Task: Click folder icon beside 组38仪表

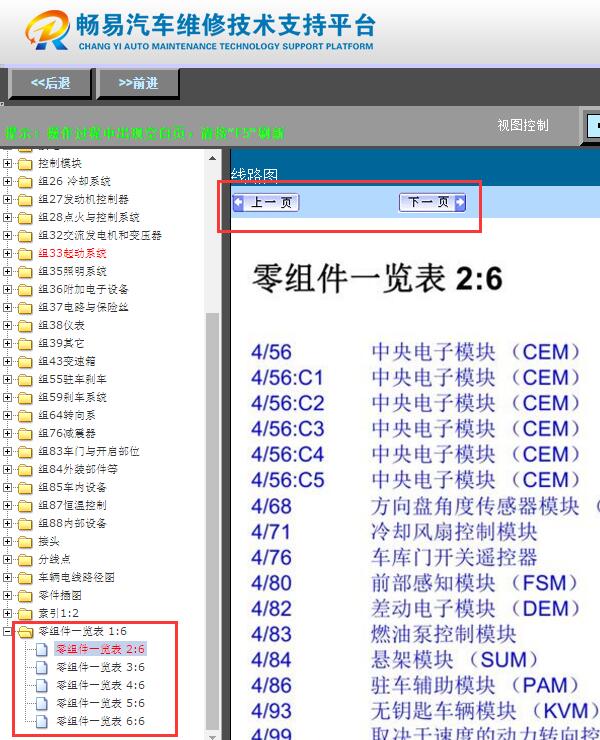Action: 25,326
